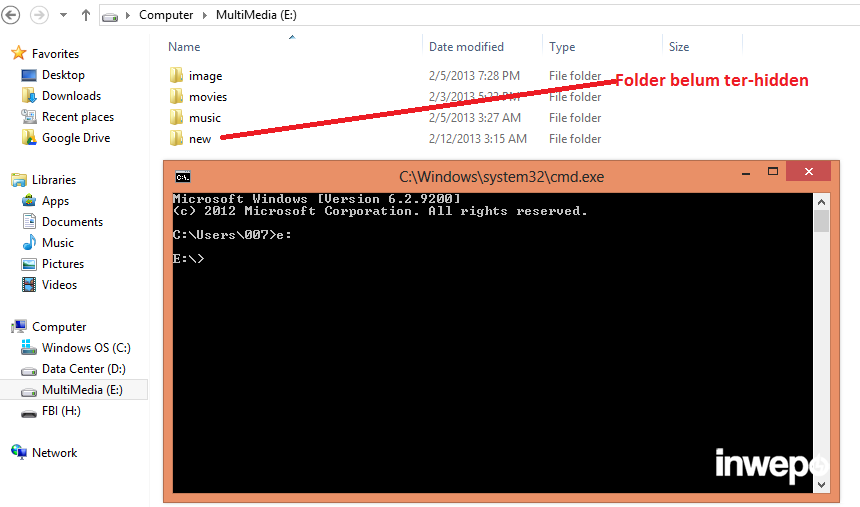Click scroll down arrow in cmd window
Screen dimensions: 860x507
click(x=821, y=485)
